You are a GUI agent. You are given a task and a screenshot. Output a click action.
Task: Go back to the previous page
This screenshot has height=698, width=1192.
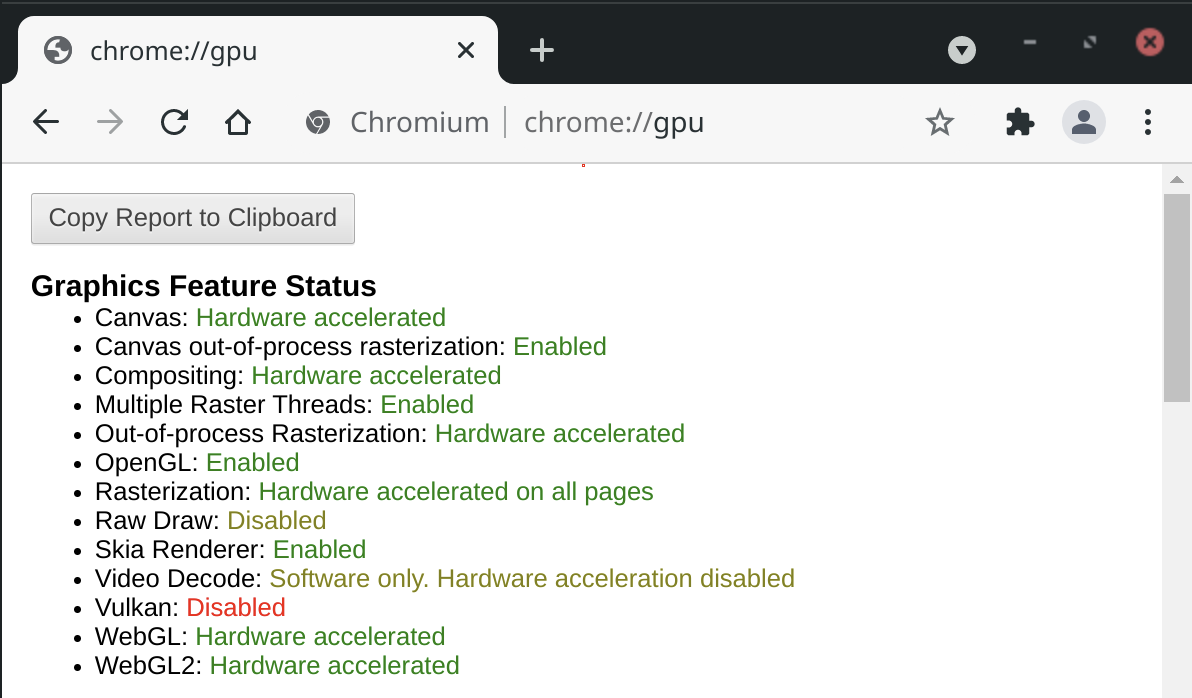coord(46,122)
